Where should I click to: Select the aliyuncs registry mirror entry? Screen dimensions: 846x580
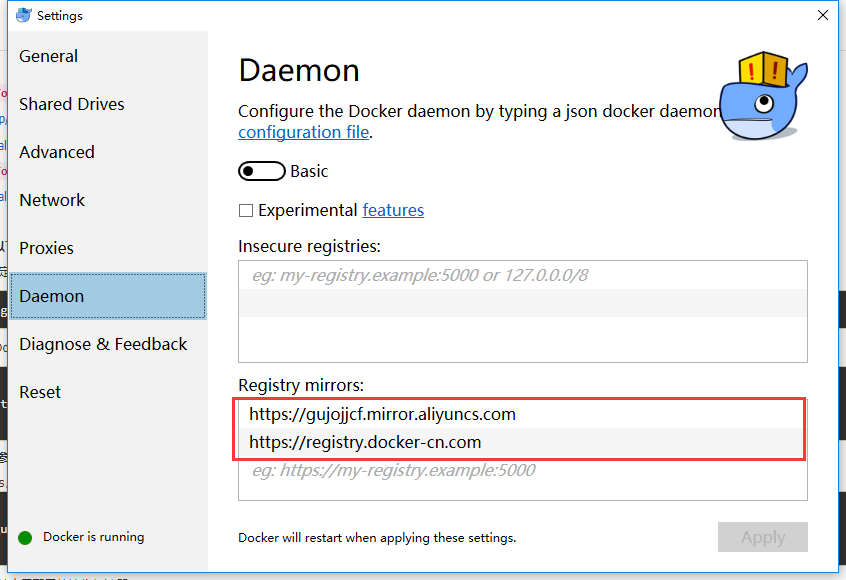click(x=523, y=414)
